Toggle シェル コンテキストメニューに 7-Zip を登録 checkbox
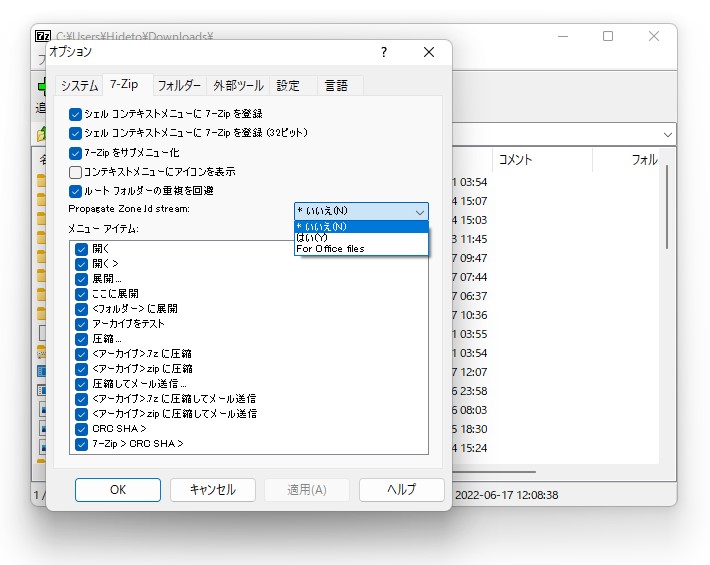 75,114
